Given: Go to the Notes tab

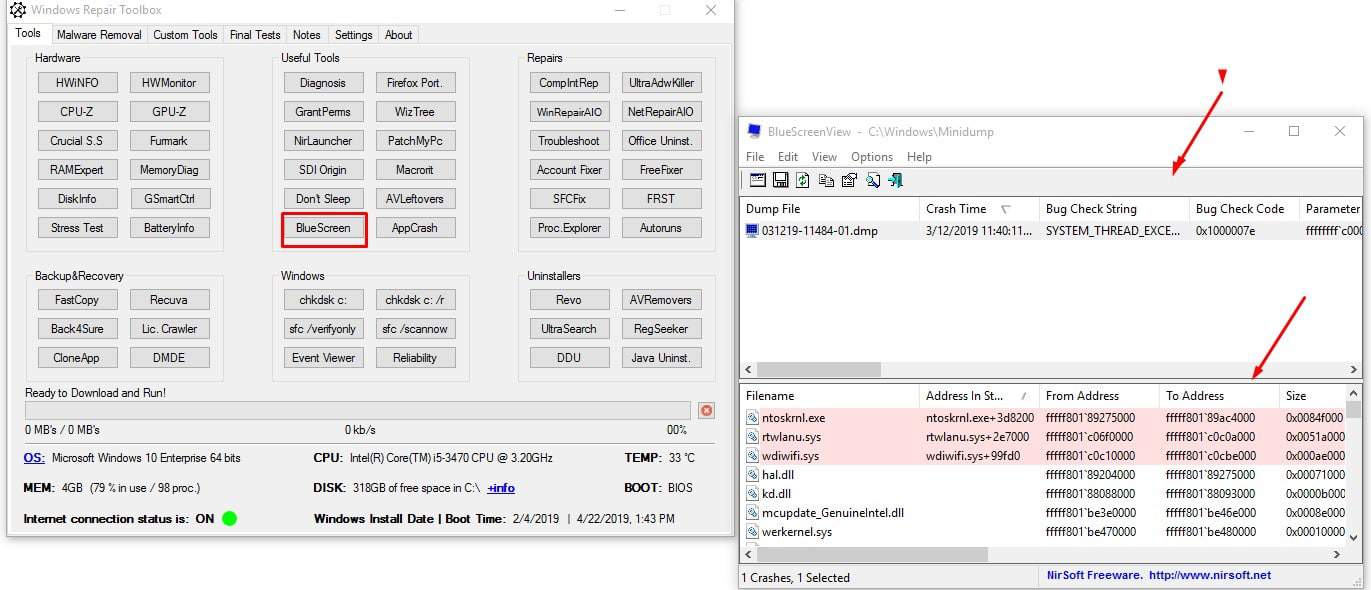Looking at the screenshot, I should 307,35.
